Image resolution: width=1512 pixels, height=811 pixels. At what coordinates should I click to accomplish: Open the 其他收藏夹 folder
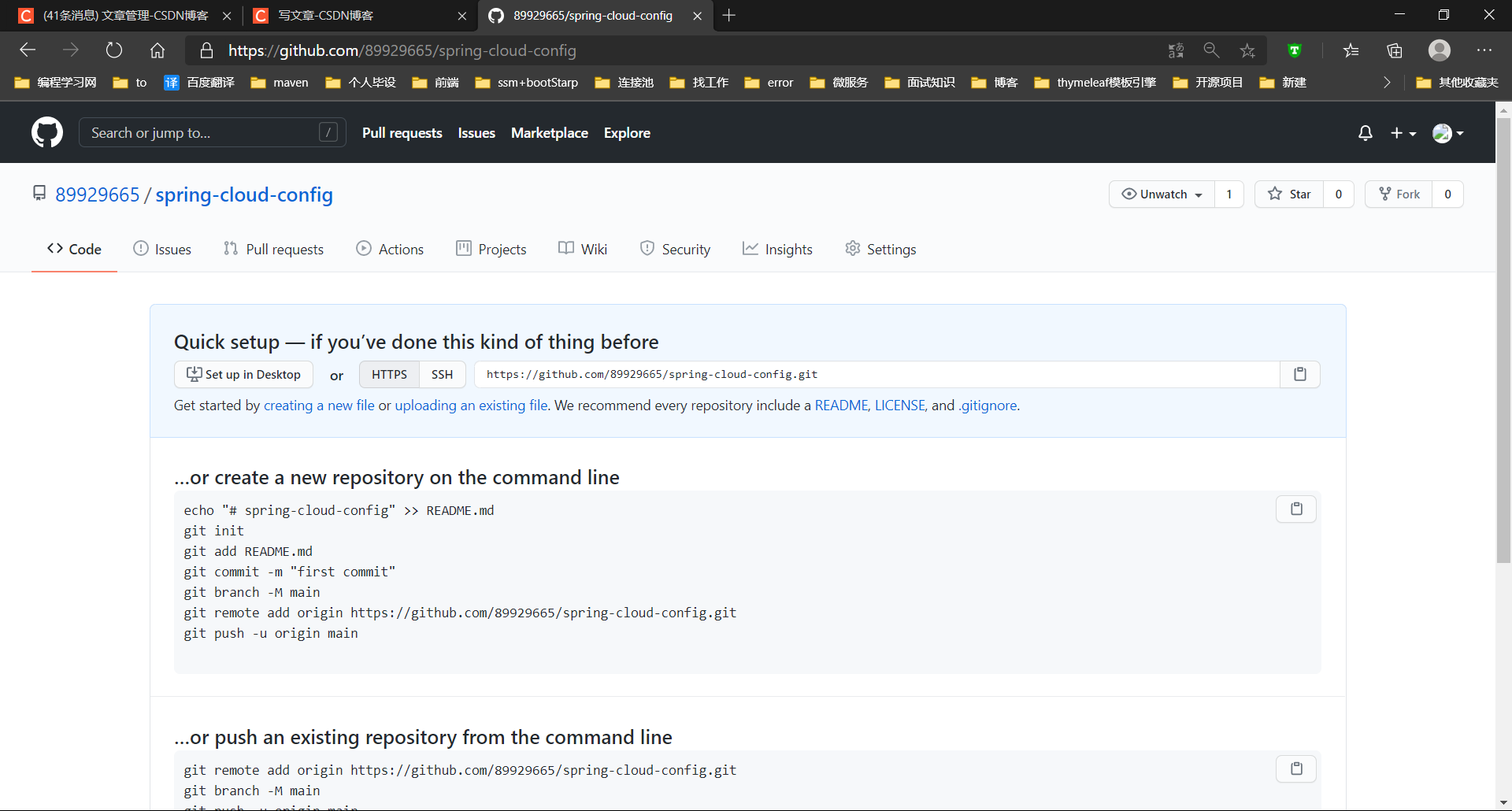click(1457, 82)
